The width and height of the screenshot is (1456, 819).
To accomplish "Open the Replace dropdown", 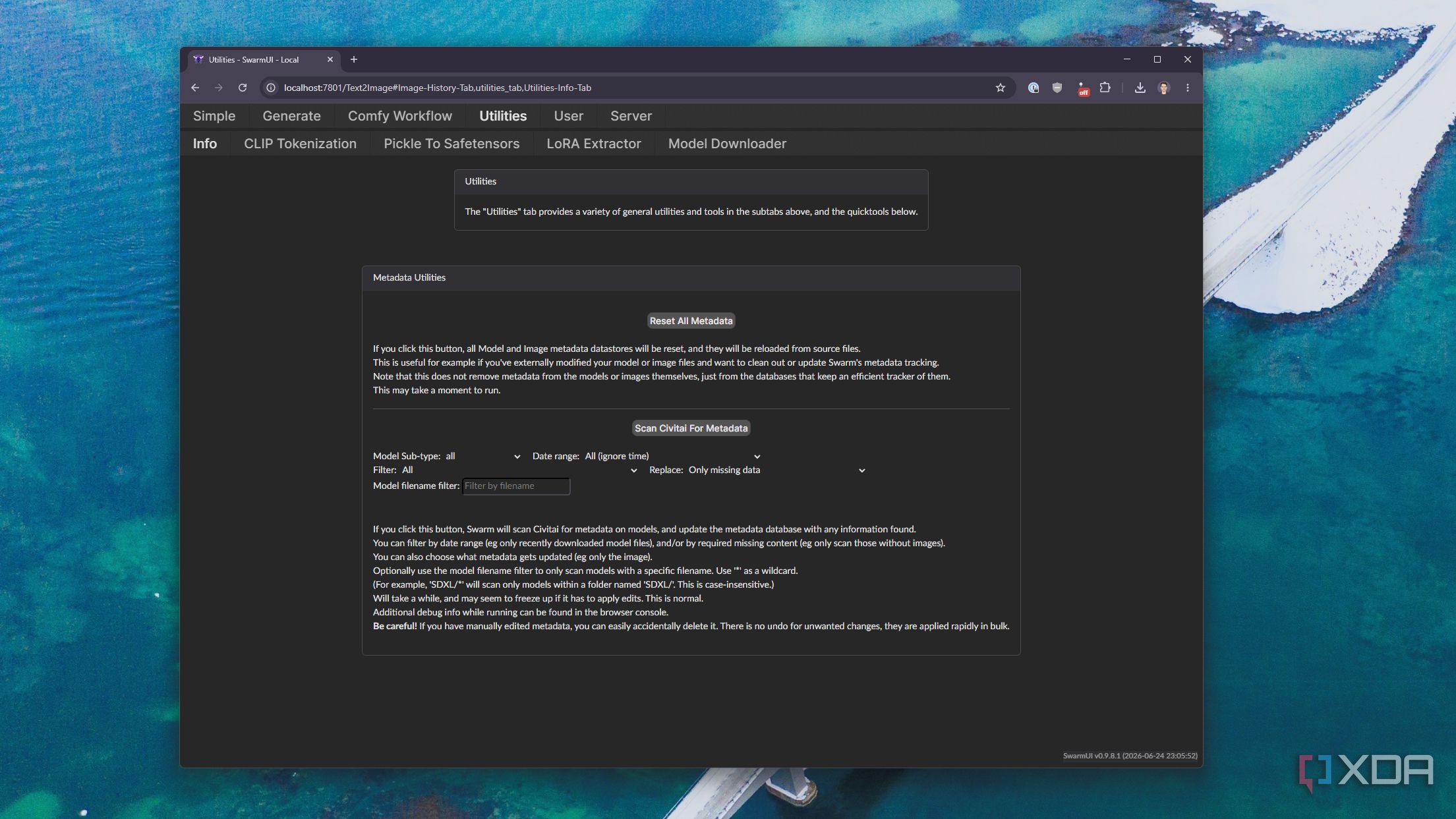I will pos(776,470).
